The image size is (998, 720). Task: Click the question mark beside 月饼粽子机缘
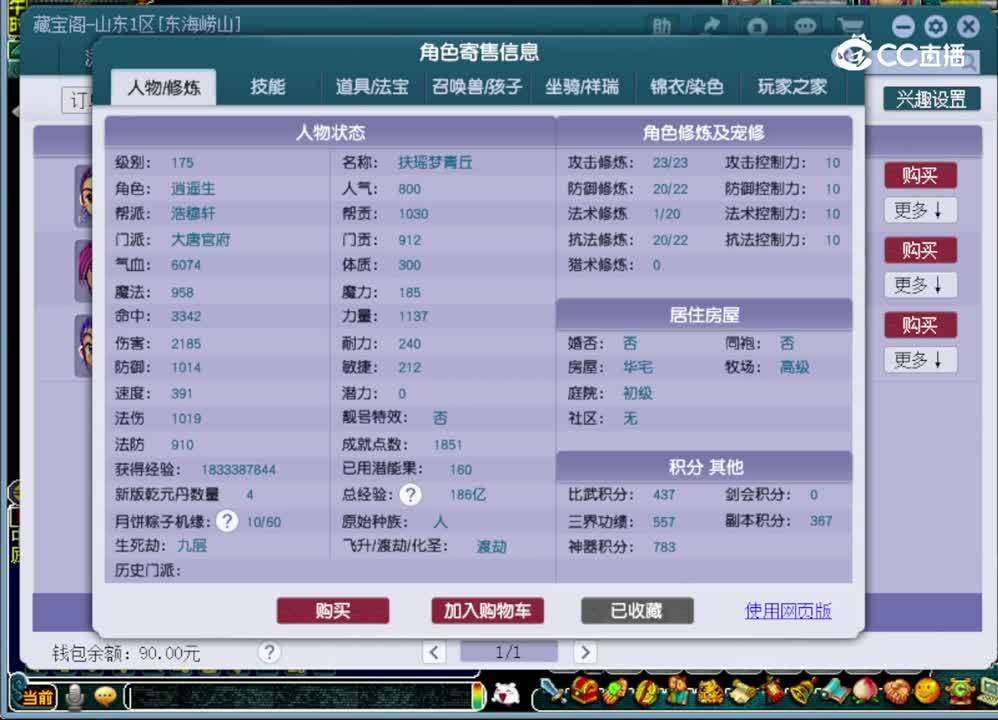point(227,519)
